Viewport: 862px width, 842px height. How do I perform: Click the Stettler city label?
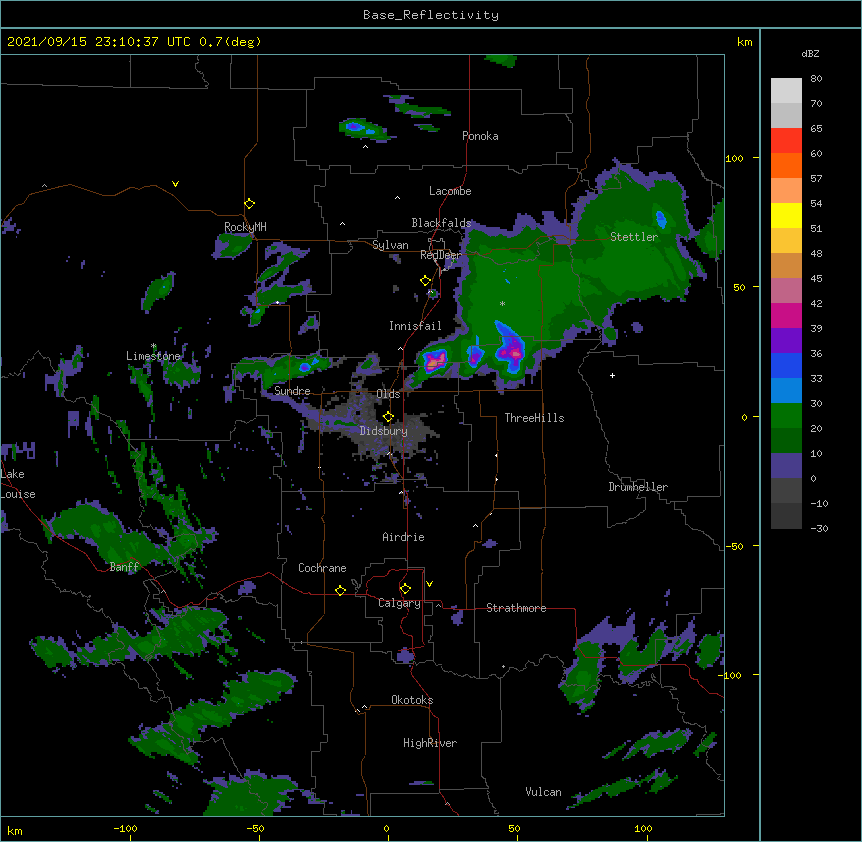tap(634, 237)
